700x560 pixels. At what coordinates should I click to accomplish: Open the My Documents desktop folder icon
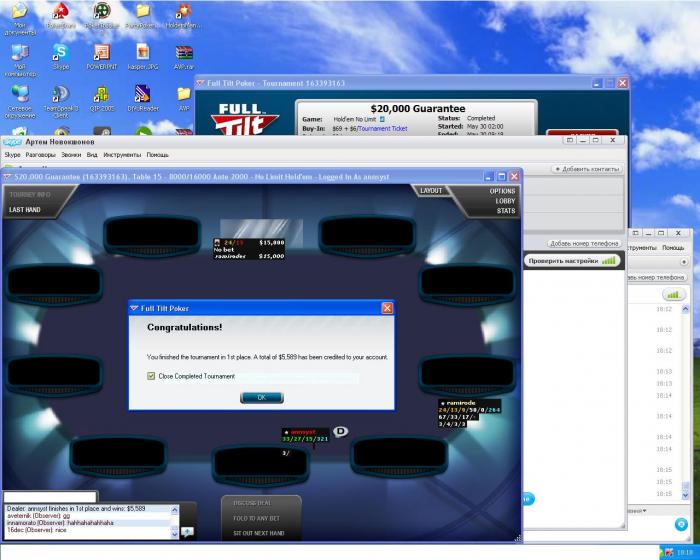[x=20, y=18]
